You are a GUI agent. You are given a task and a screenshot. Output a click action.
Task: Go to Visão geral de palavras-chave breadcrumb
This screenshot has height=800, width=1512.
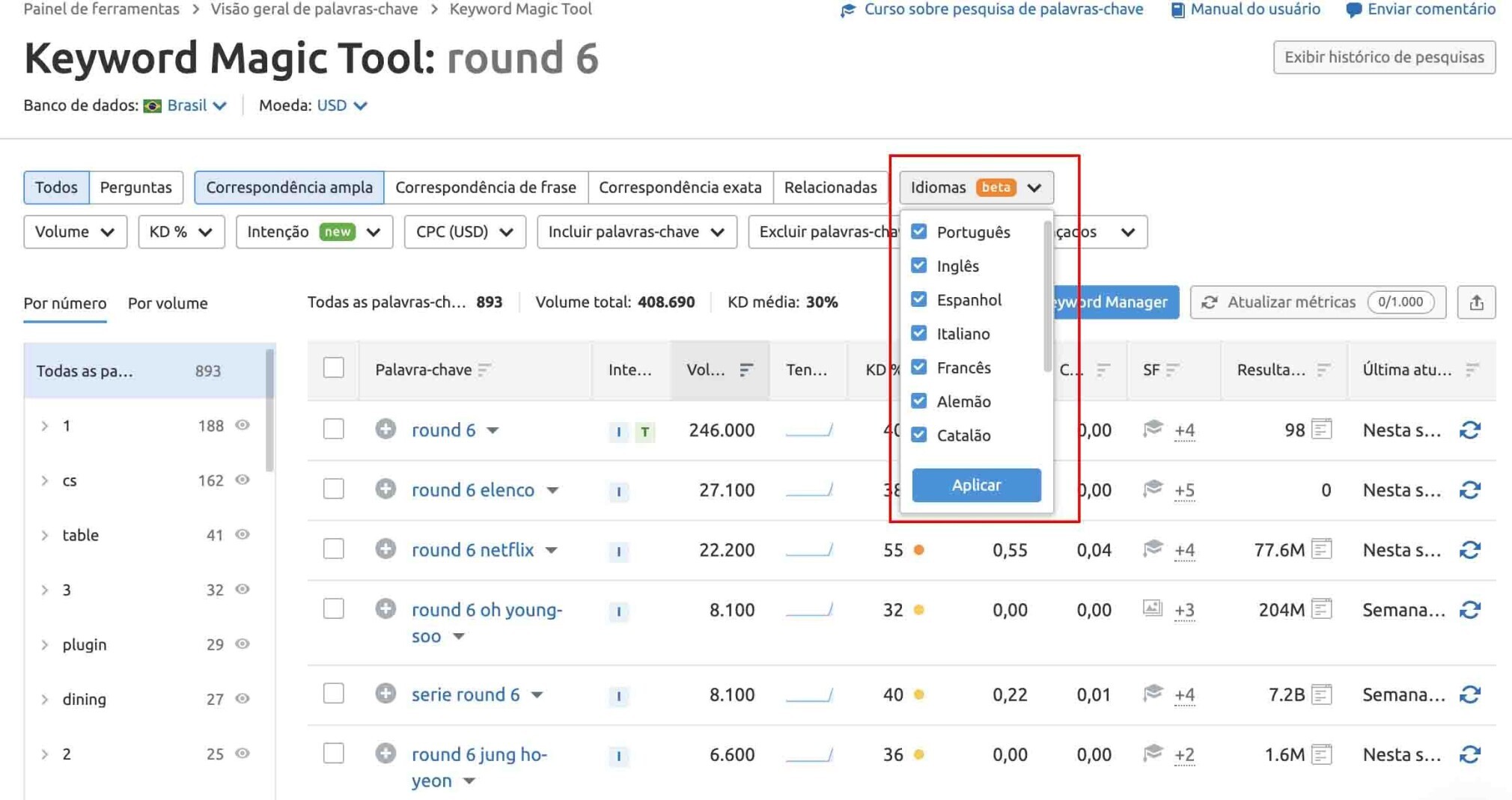pos(314,9)
